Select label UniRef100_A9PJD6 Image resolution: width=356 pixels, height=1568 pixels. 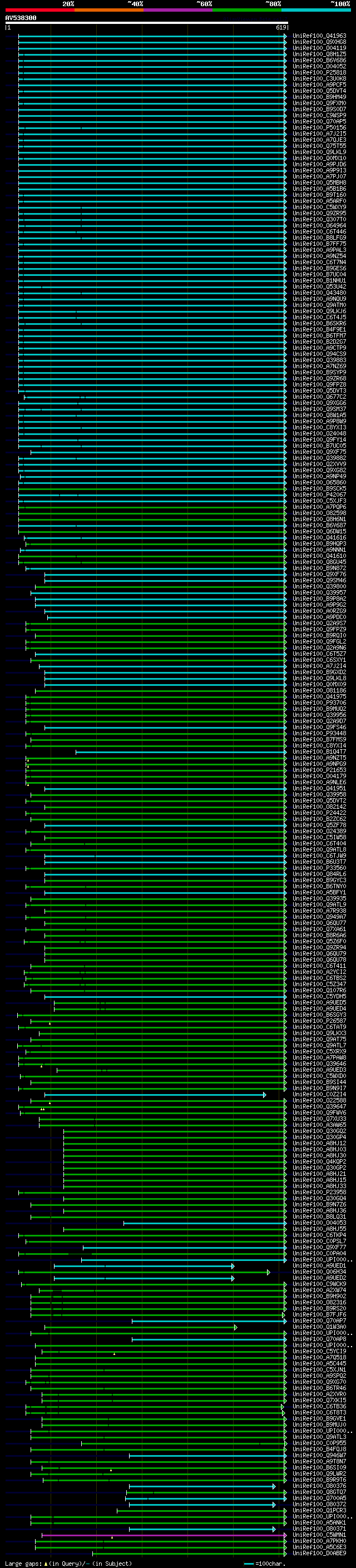click(x=319, y=164)
